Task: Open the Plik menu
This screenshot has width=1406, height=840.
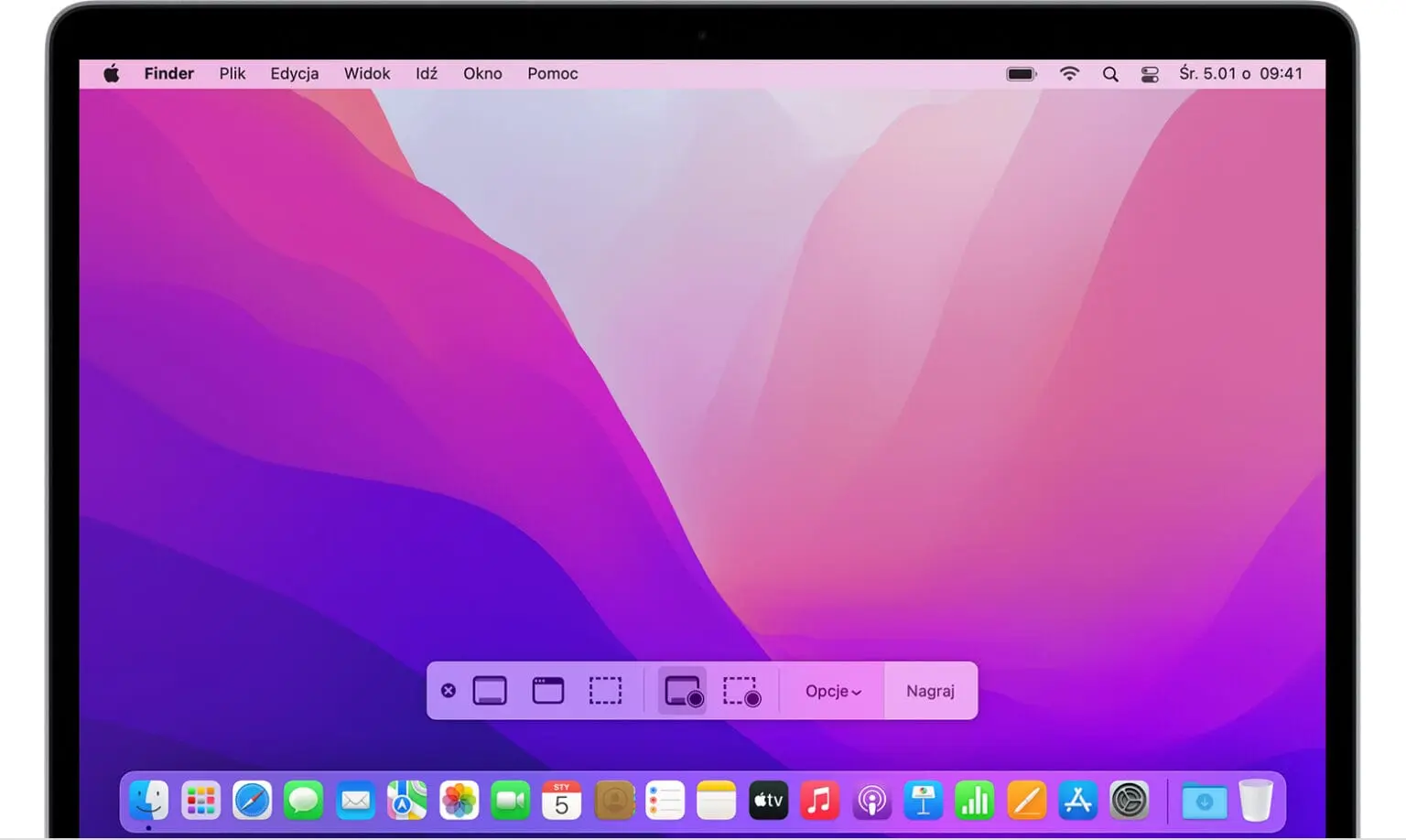Action: pyautogui.click(x=232, y=73)
